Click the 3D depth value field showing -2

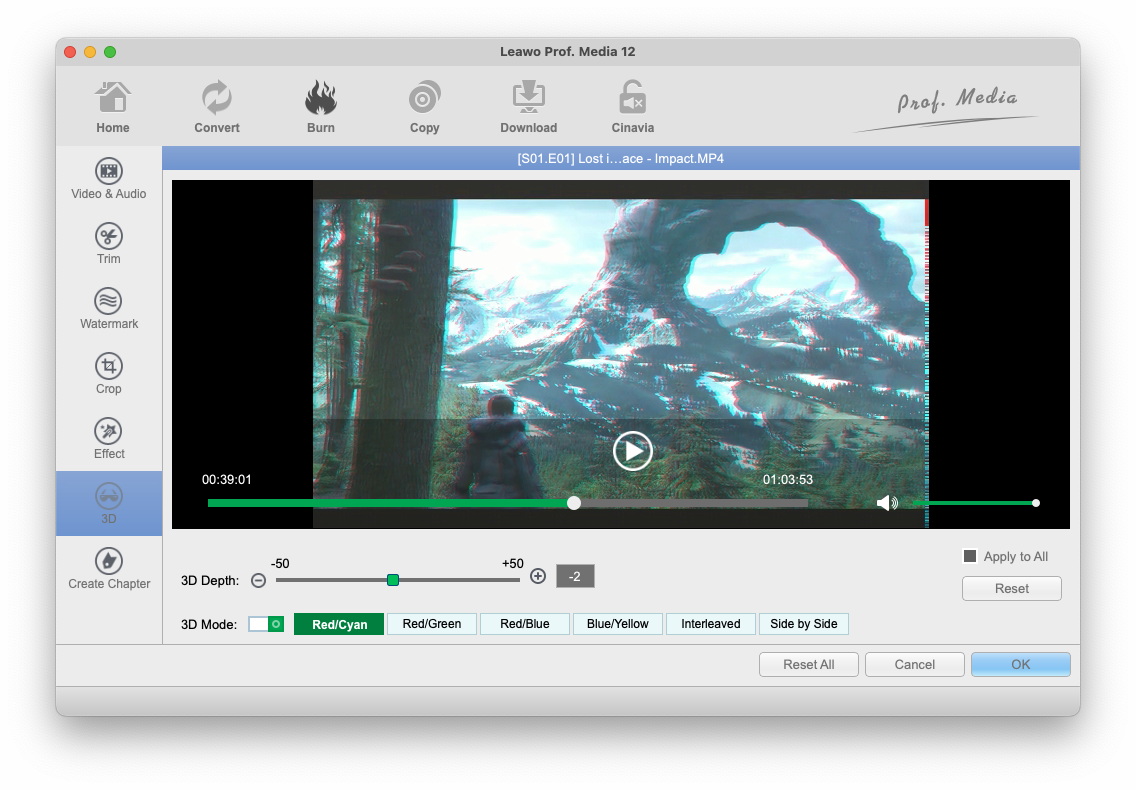(575, 576)
